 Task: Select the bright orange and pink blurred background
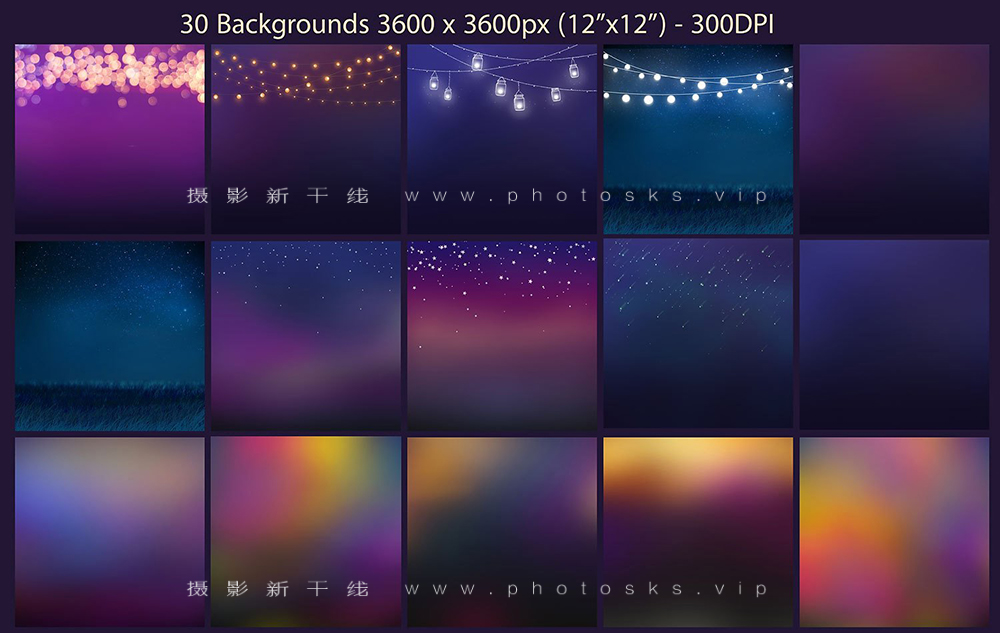pyautogui.click(x=894, y=532)
